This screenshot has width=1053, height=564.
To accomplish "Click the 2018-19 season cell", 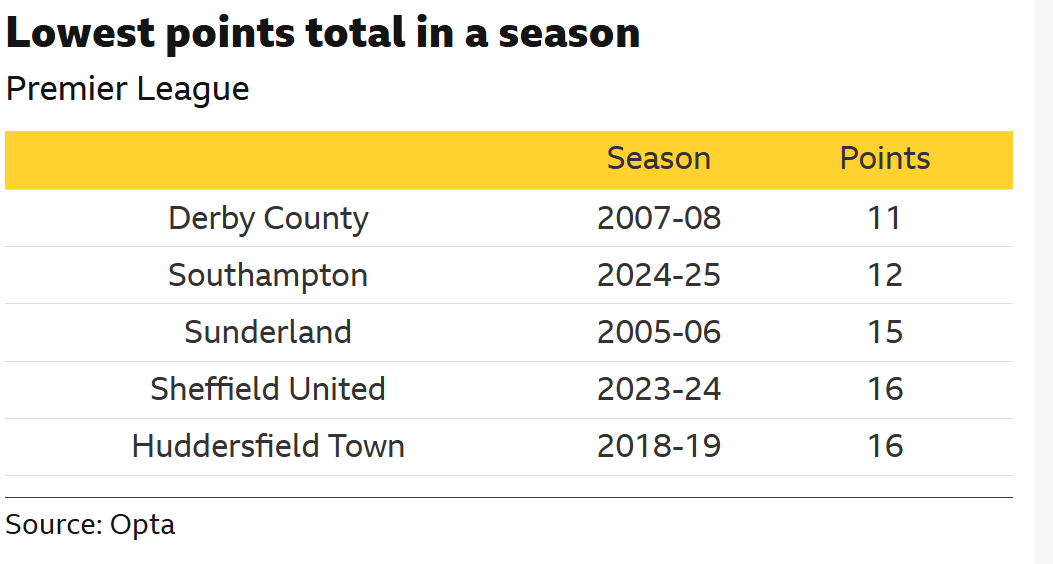I will coord(658,446).
